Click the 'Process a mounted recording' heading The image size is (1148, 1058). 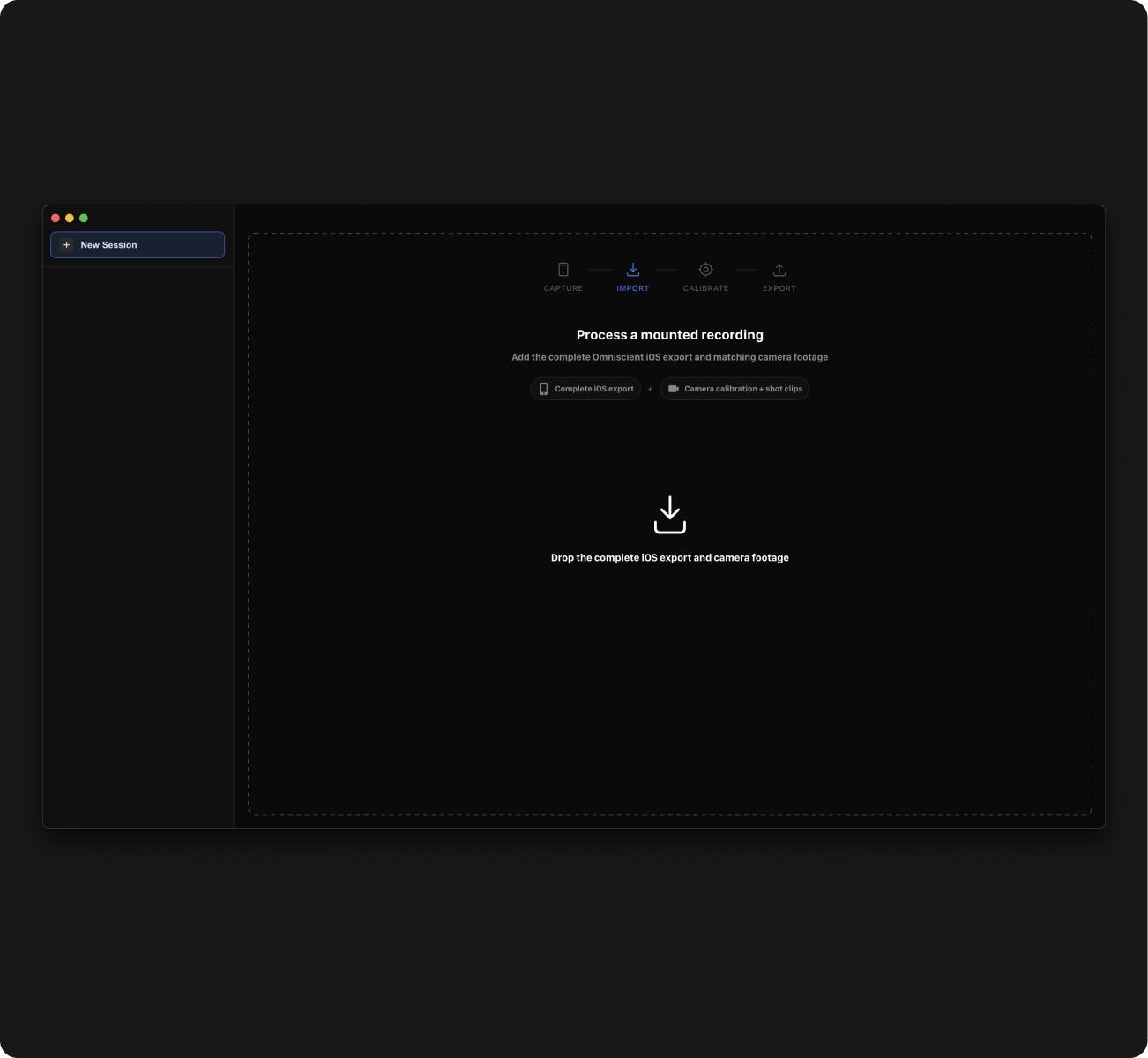click(x=670, y=335)
